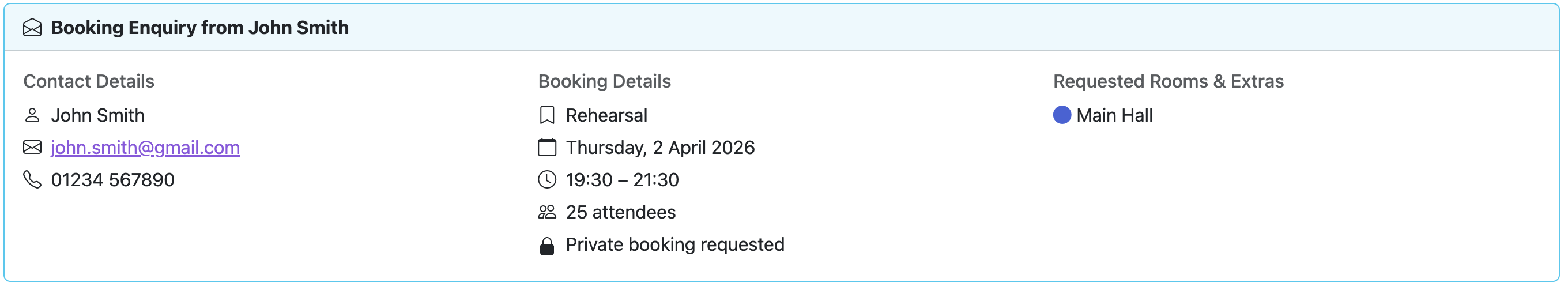The width and height of the screenshot is (1568, 286).
Task: Click the people icon beside 25 attendees
Action: (x=546, y=212)
